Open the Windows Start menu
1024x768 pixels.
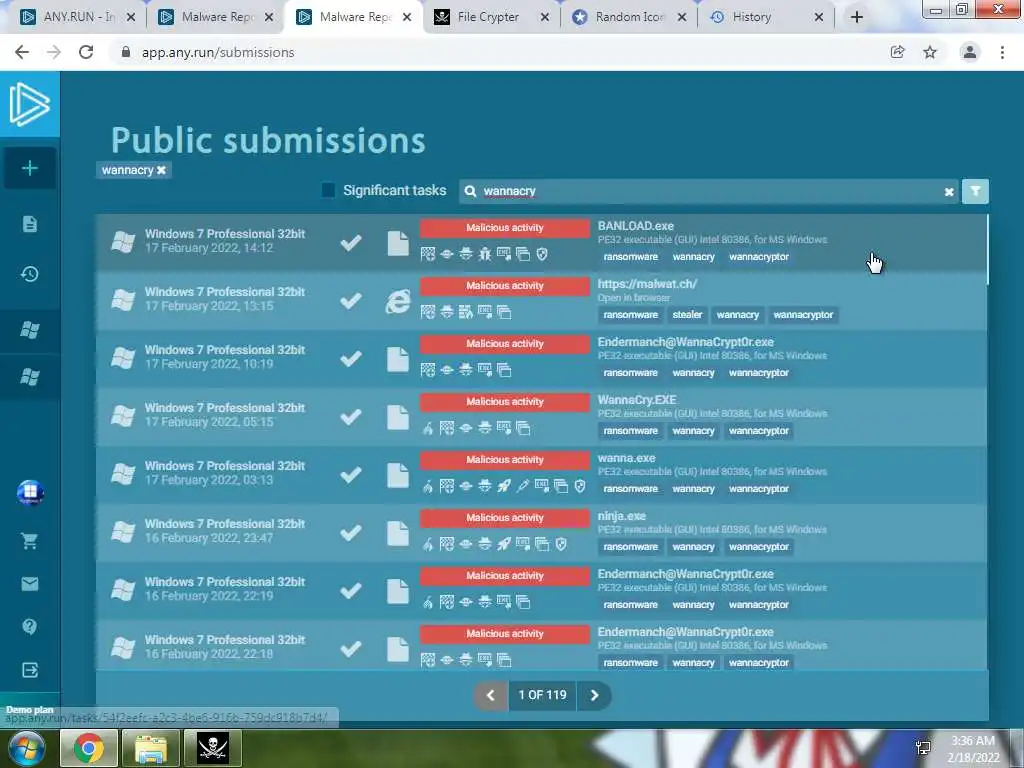[x=27, y=748]
